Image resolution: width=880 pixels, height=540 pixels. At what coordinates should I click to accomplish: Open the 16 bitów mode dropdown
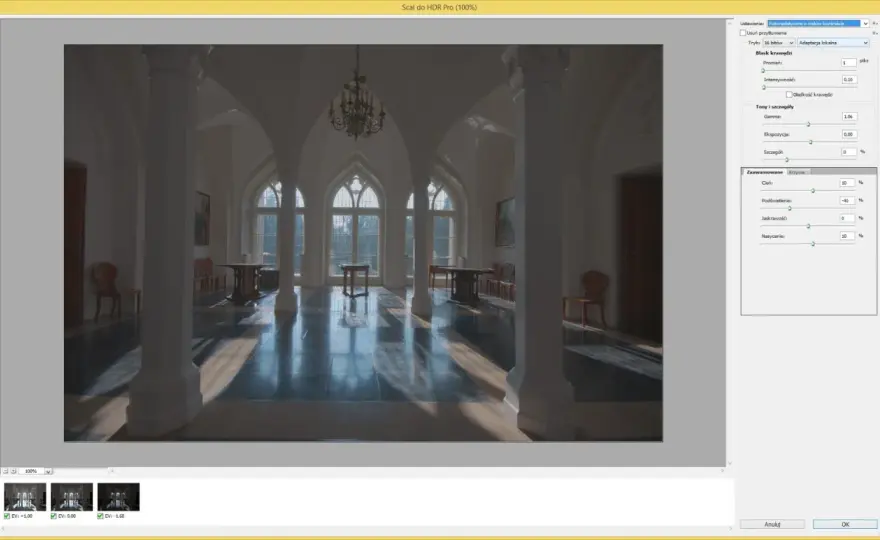point(778,43)
